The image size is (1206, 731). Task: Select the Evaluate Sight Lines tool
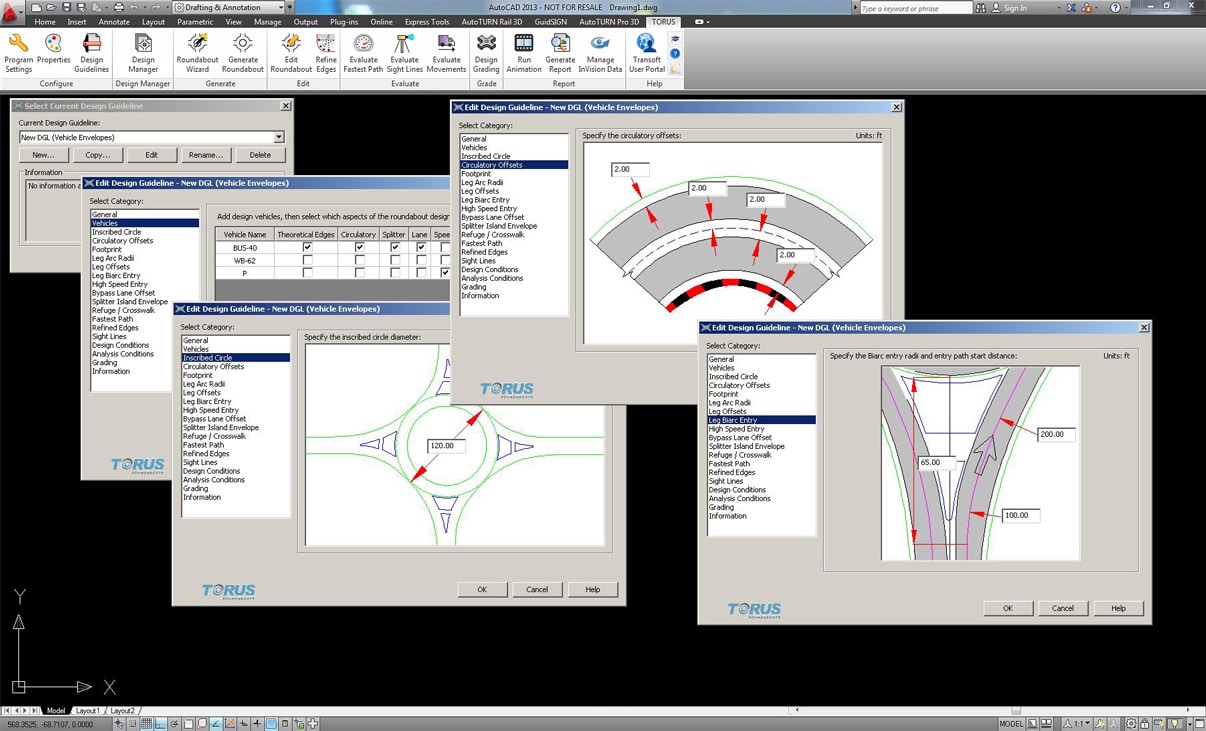tap(404, 45)
